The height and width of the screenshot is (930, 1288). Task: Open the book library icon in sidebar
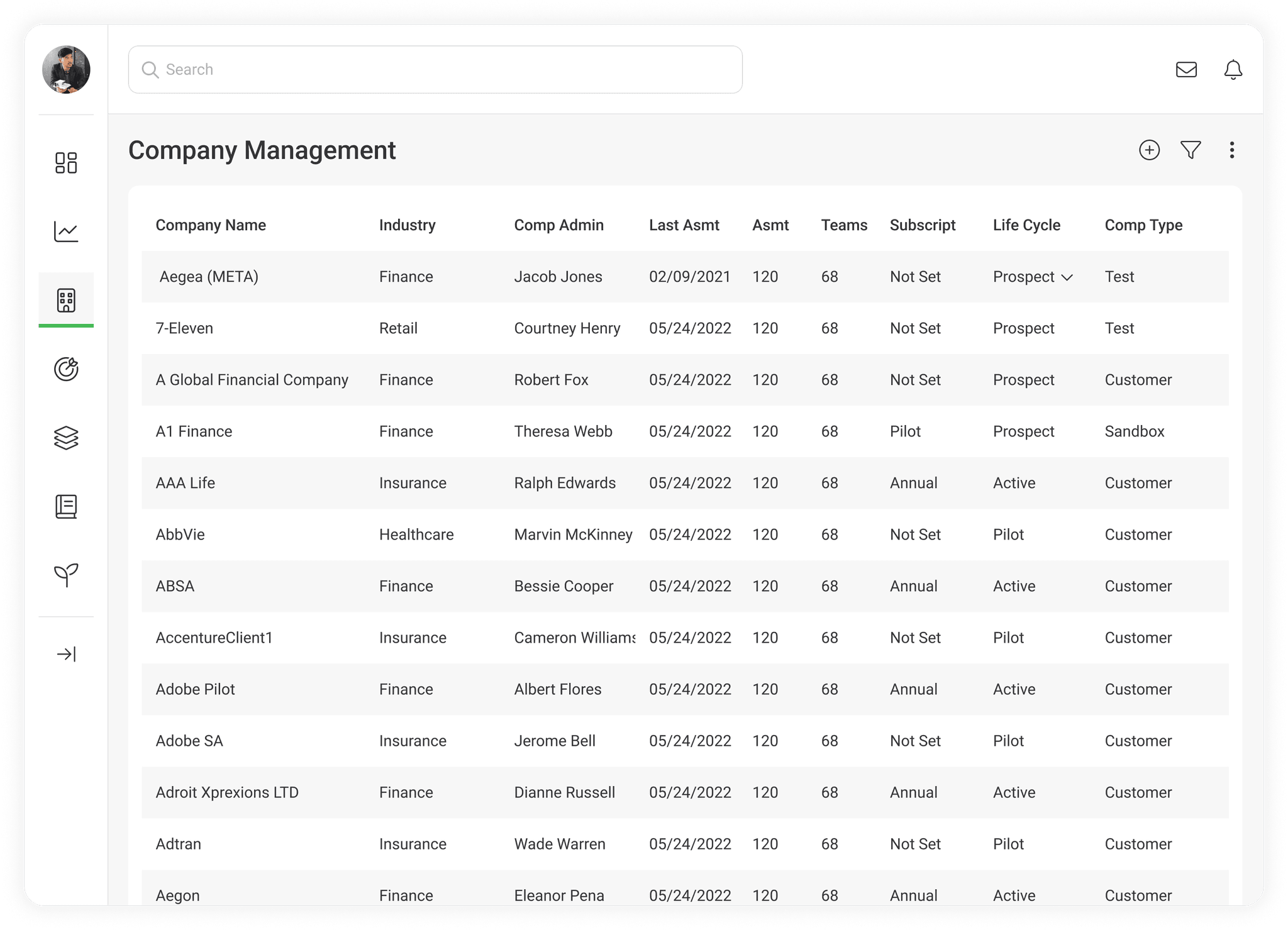click(66, 507)
